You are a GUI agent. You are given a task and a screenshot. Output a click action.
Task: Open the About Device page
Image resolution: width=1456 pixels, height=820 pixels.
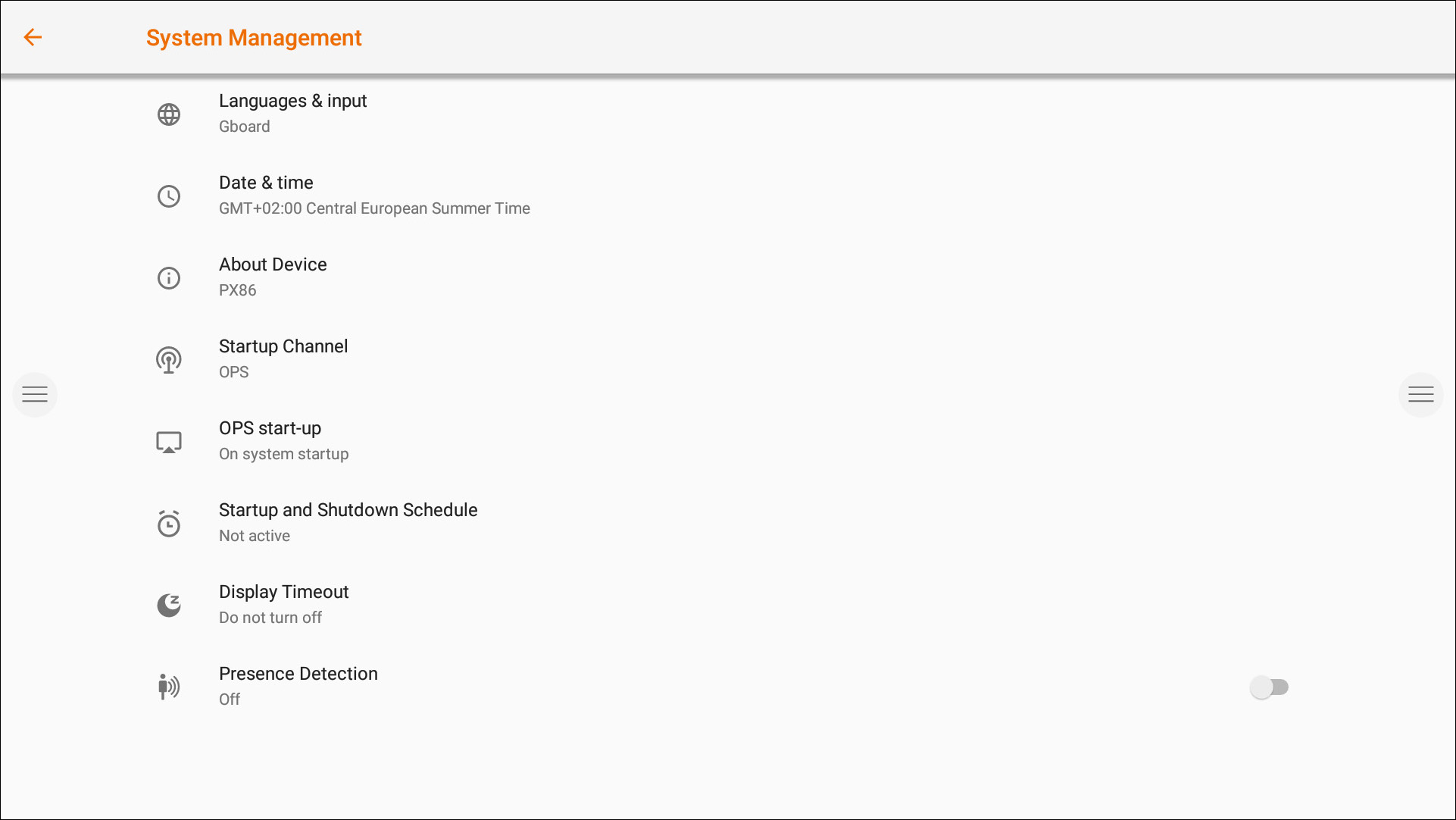273,265
